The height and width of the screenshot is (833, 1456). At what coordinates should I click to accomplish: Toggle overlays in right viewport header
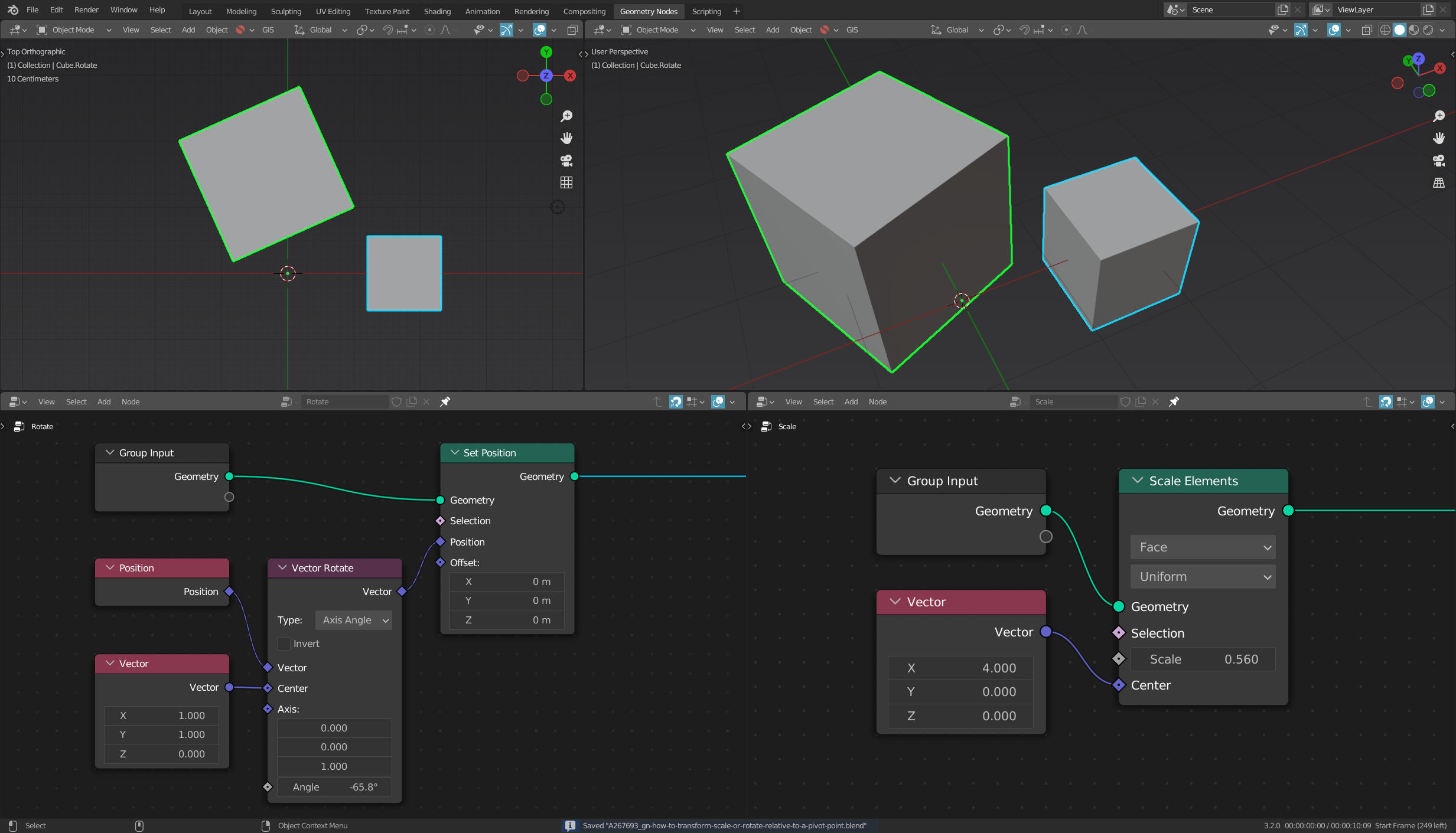[x=1334, y=30]
